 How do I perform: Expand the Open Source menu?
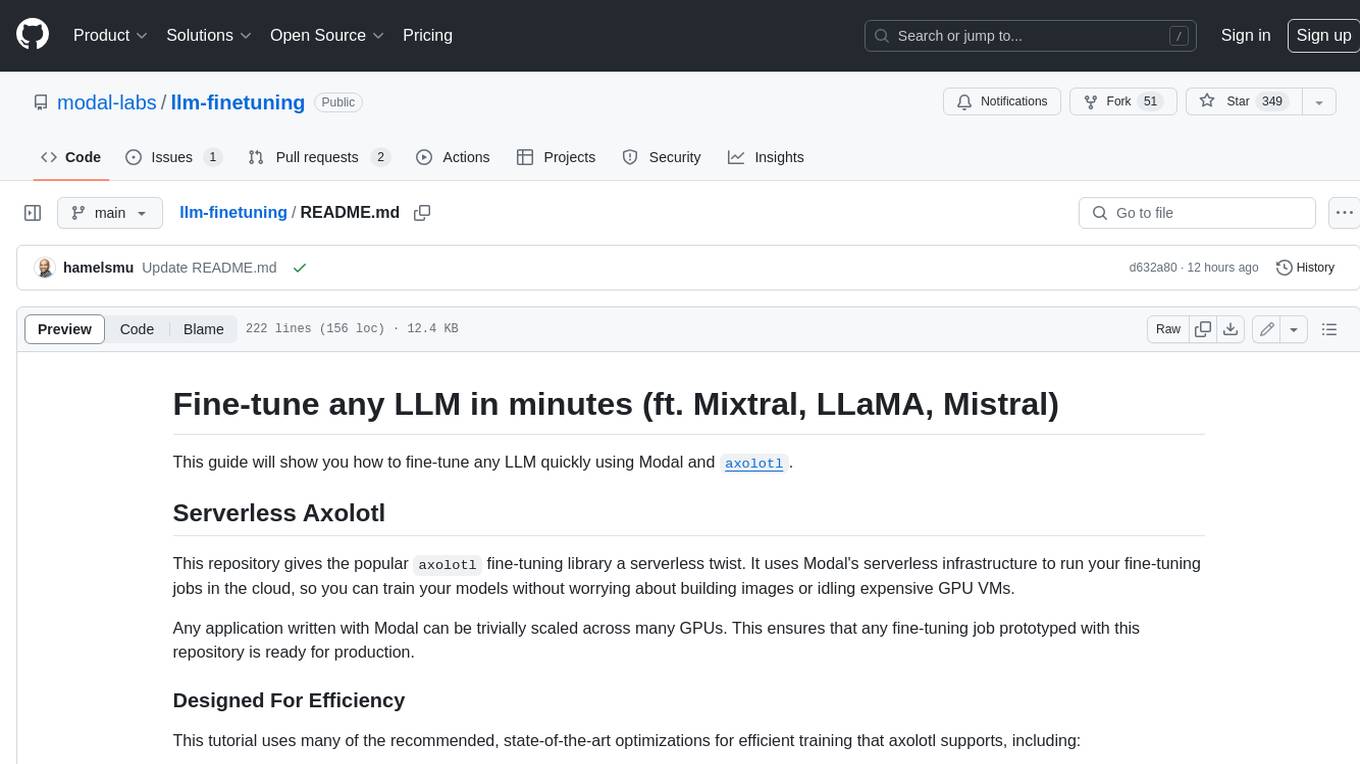pos(327,35)
